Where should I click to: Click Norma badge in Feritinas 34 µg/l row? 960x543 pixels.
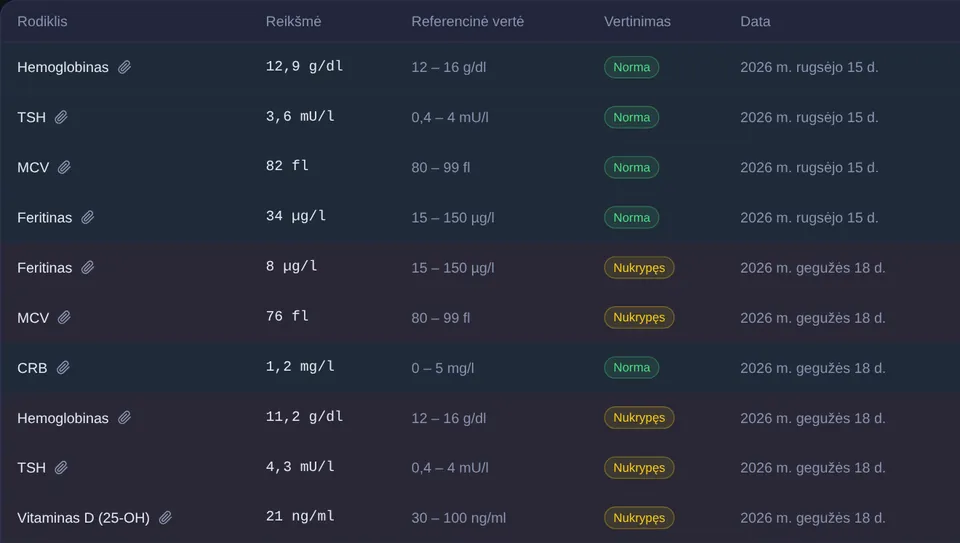(632, 218)
